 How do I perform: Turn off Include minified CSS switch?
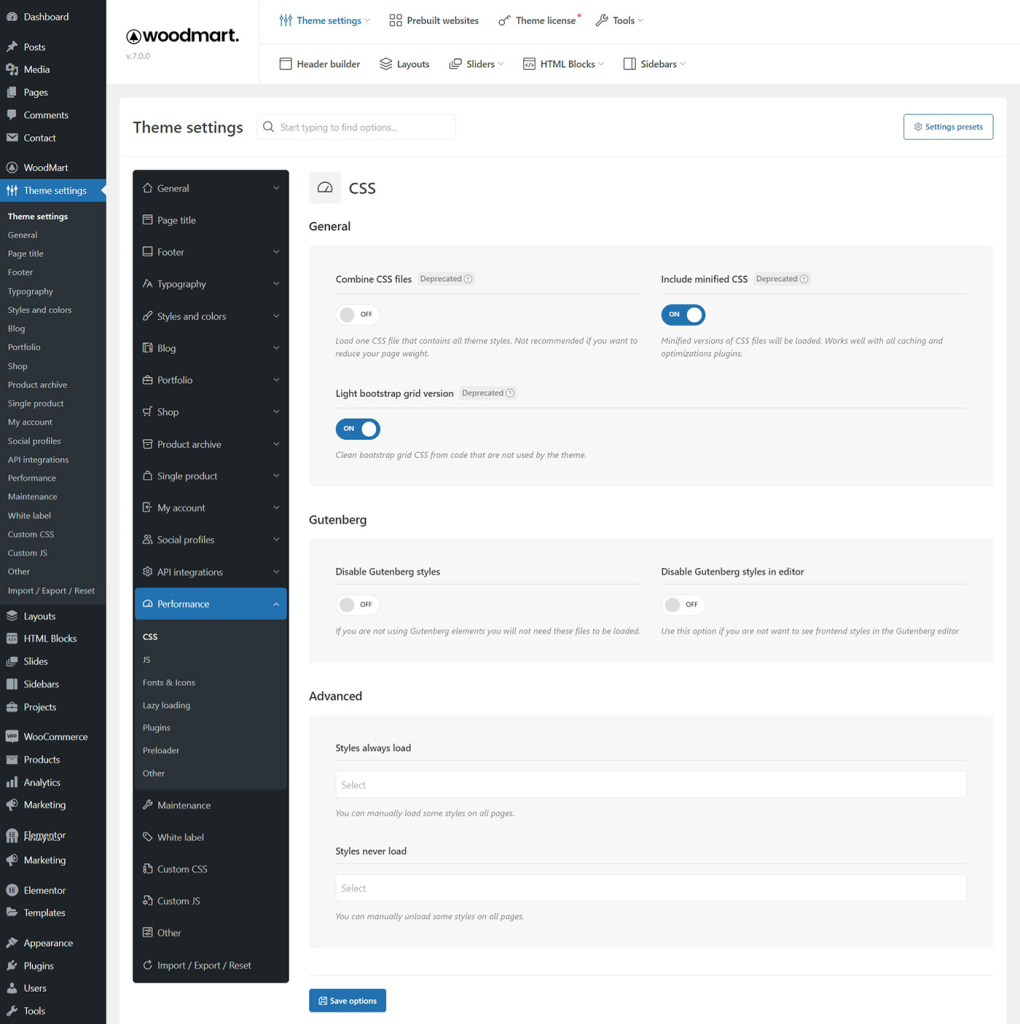[683, 315]
